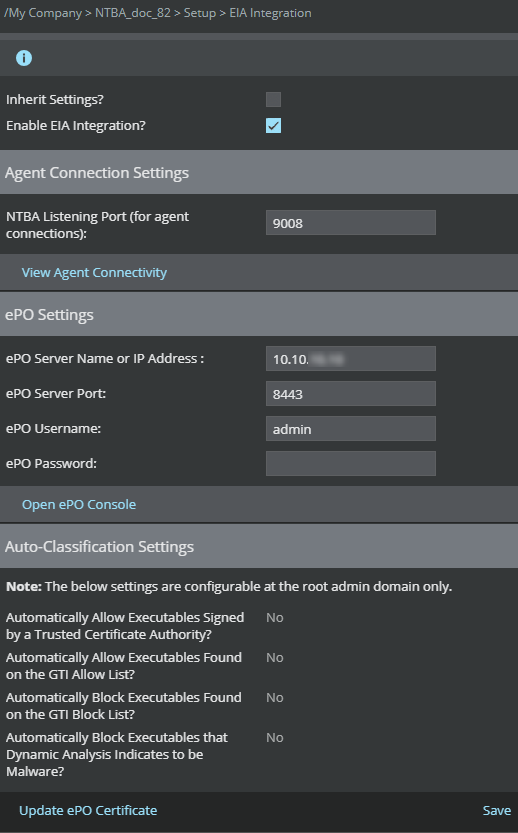
Task: Click the 'ePO Password:' label
Action: 52,464
